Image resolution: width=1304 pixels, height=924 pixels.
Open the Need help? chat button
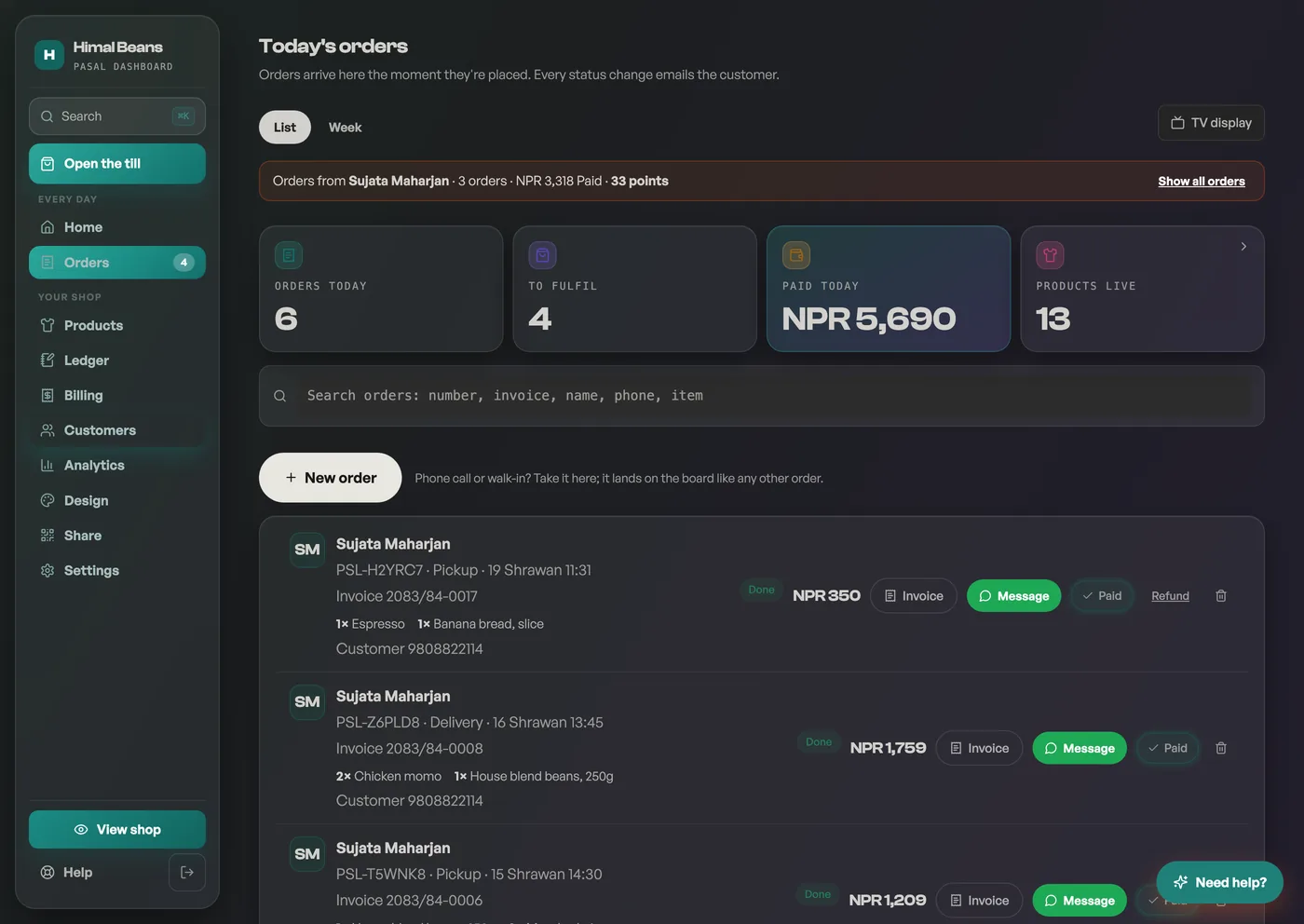tap(1220, 882)
